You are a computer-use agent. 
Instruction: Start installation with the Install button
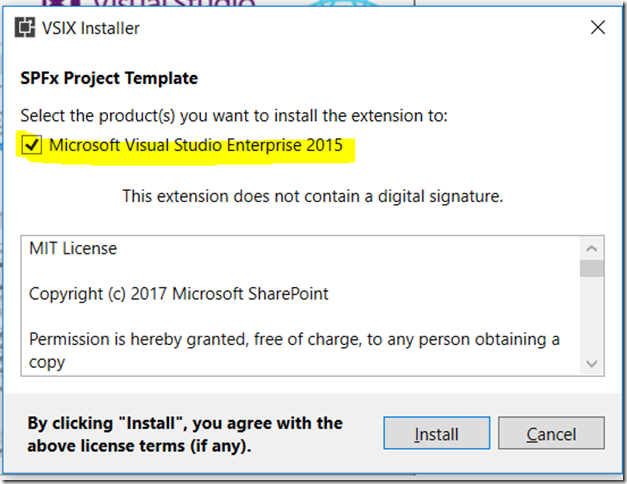pos(437,433)
